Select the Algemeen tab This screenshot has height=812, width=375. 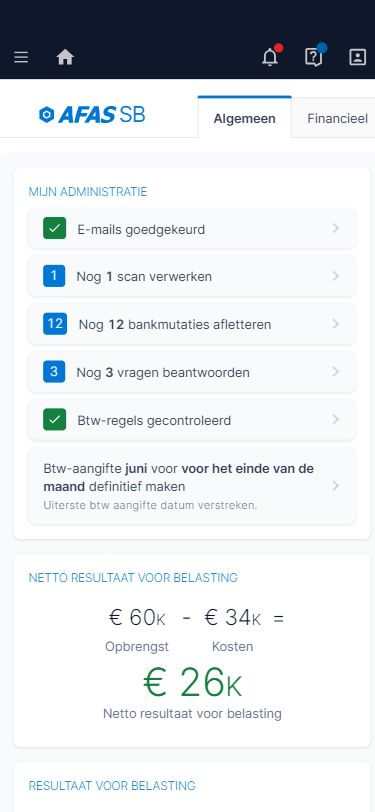(x=244, y=118)
